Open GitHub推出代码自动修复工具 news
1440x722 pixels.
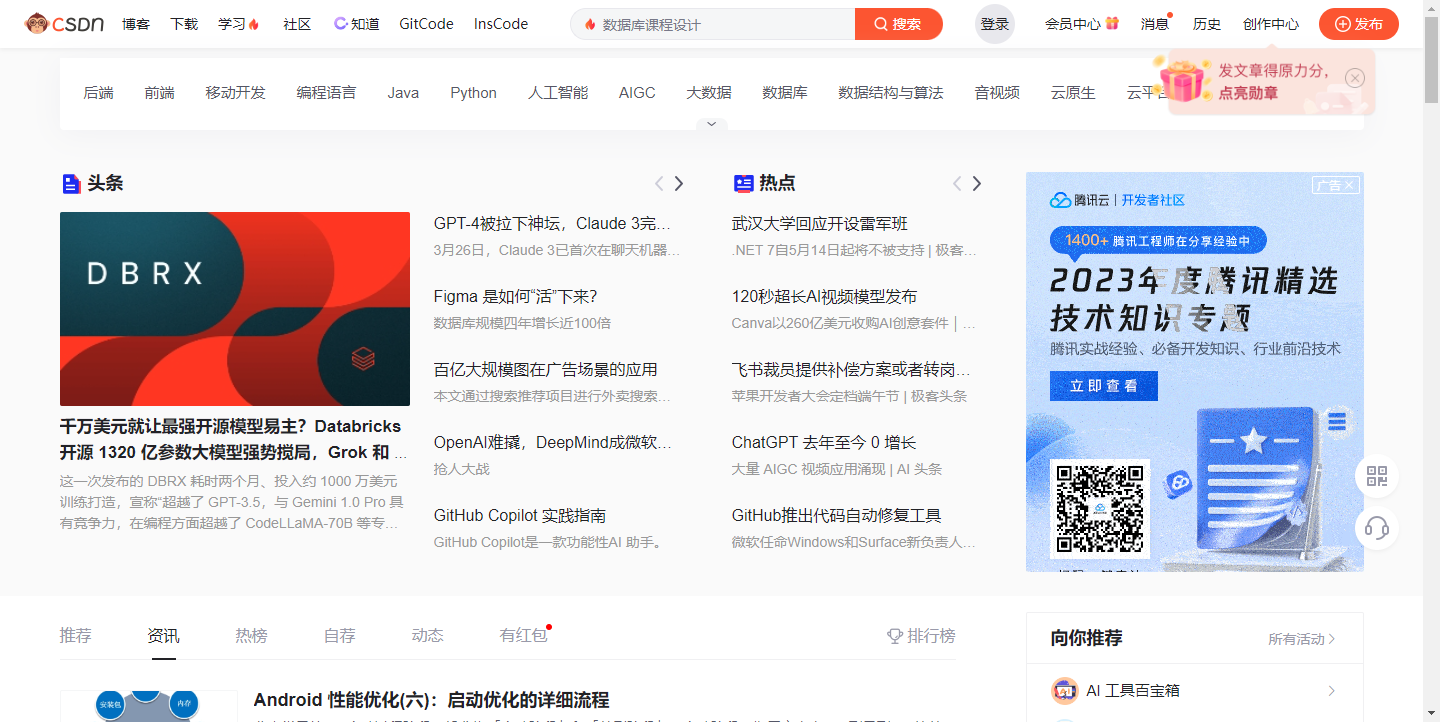click(x=836, y=516)
